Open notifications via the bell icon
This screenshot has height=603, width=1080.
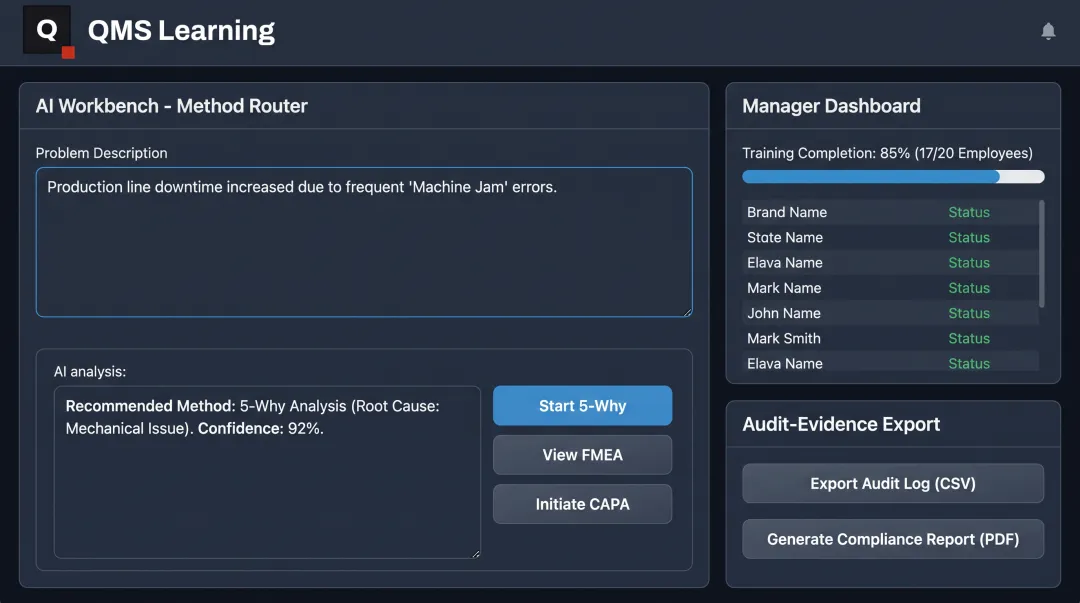1048,31
